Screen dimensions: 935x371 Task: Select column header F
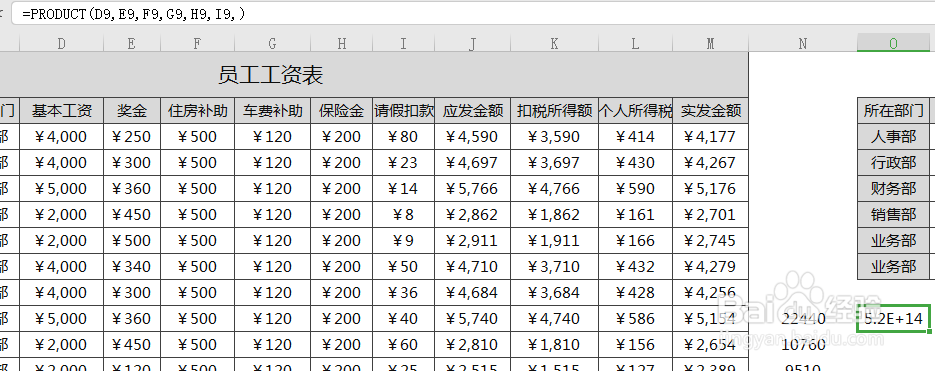point(197,43)
